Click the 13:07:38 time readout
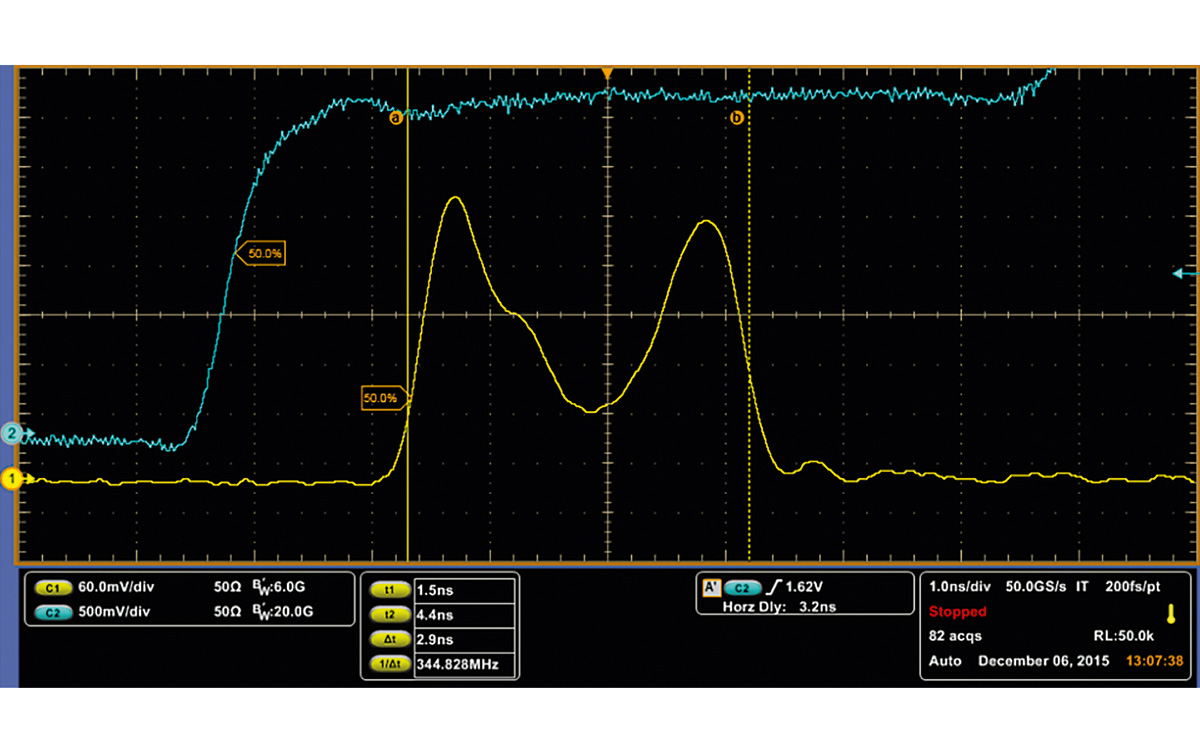 1153,661
